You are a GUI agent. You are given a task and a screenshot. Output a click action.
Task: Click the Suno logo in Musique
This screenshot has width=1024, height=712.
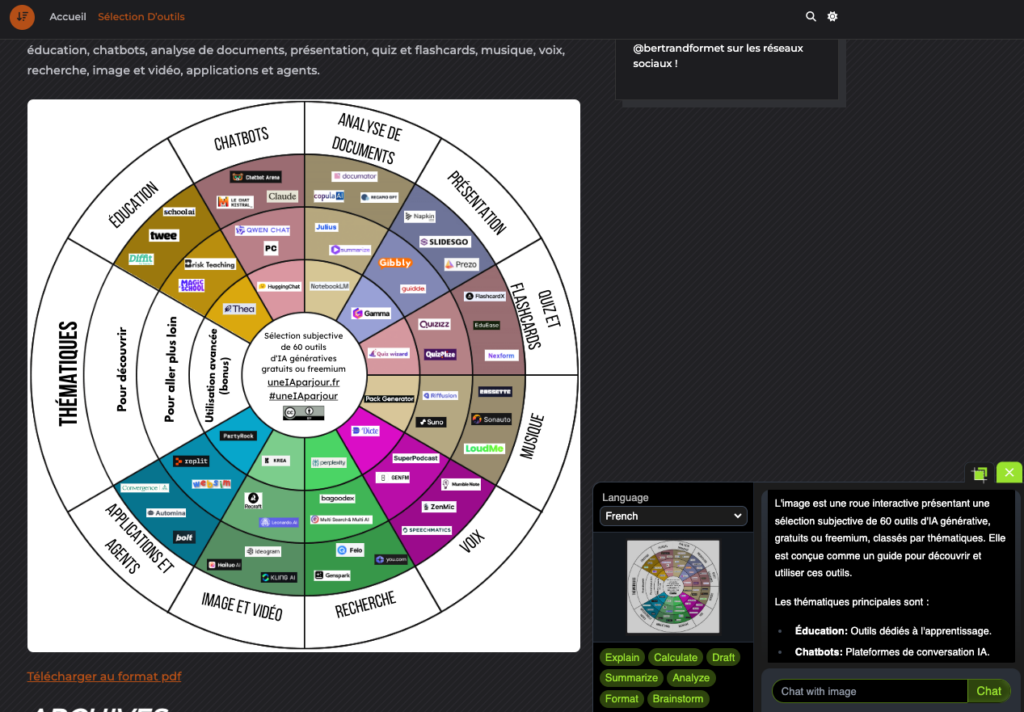[x=431, y=422]
